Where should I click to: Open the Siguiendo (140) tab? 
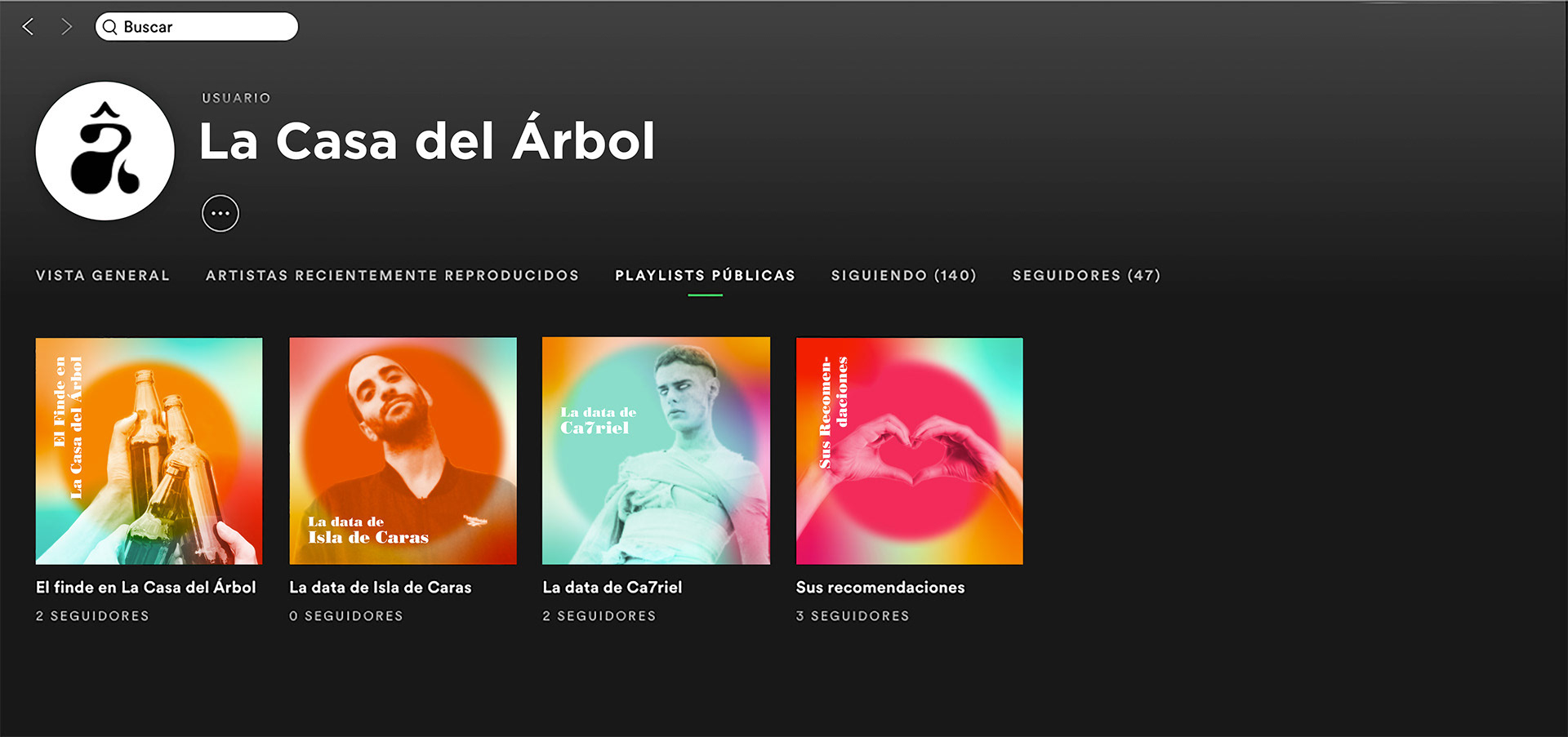click(903, 276)
